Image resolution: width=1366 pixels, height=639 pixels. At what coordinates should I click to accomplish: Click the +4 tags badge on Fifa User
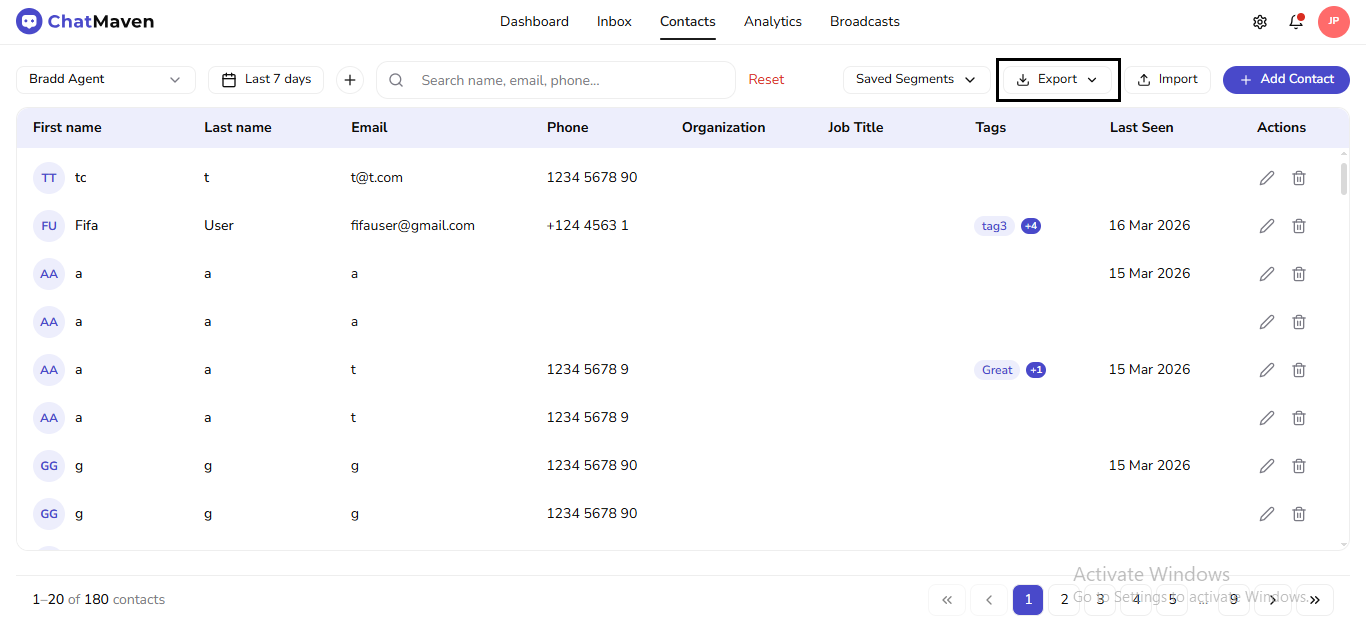(x=1031, y=225)
